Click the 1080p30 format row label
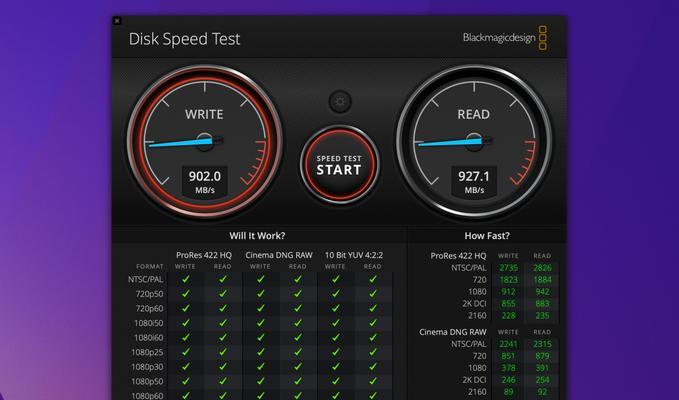 click(147, 367)
